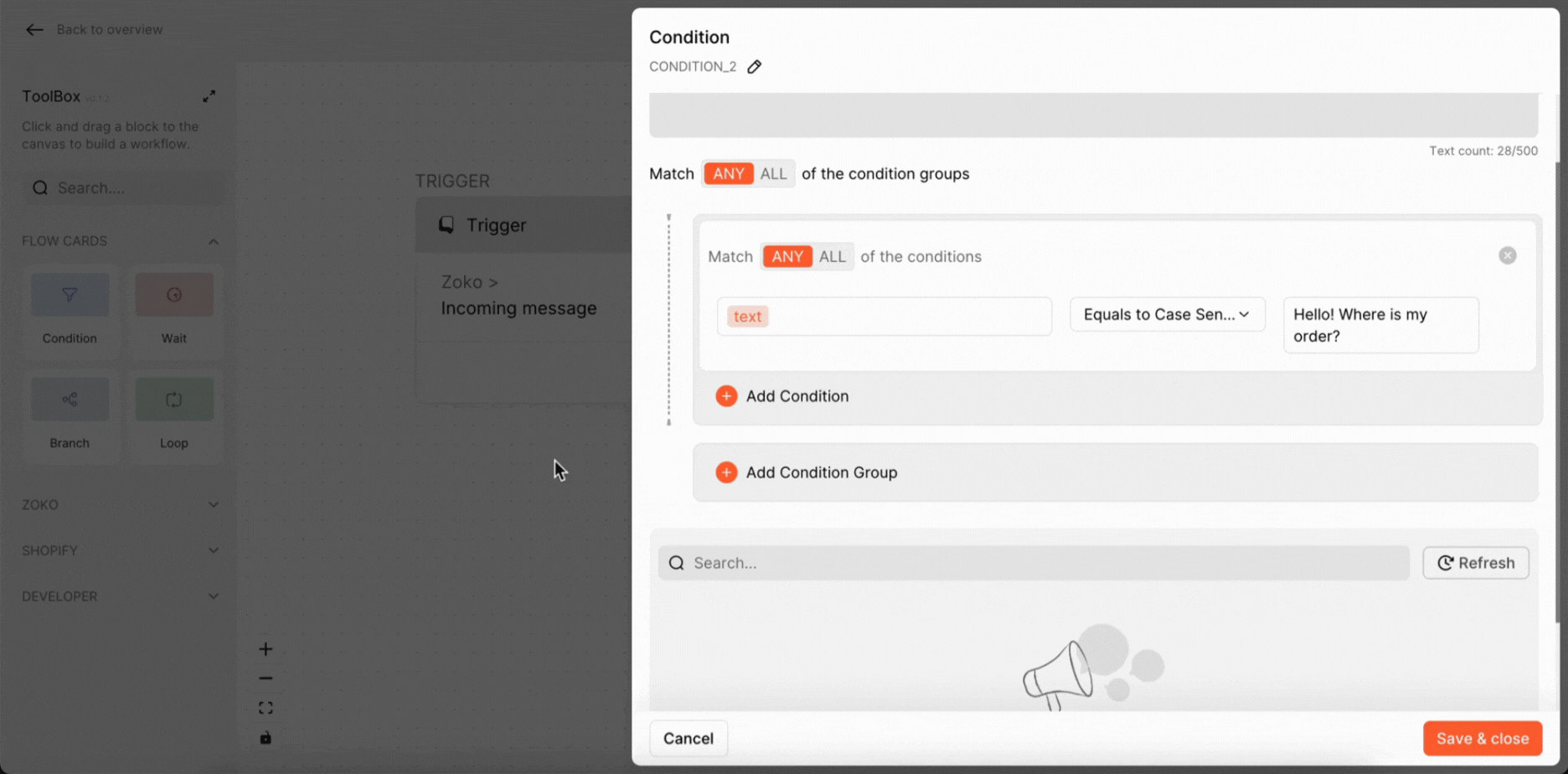Click the Cancel button
The width and height of the screenshot is (1568, 774).
coord(689,738)
